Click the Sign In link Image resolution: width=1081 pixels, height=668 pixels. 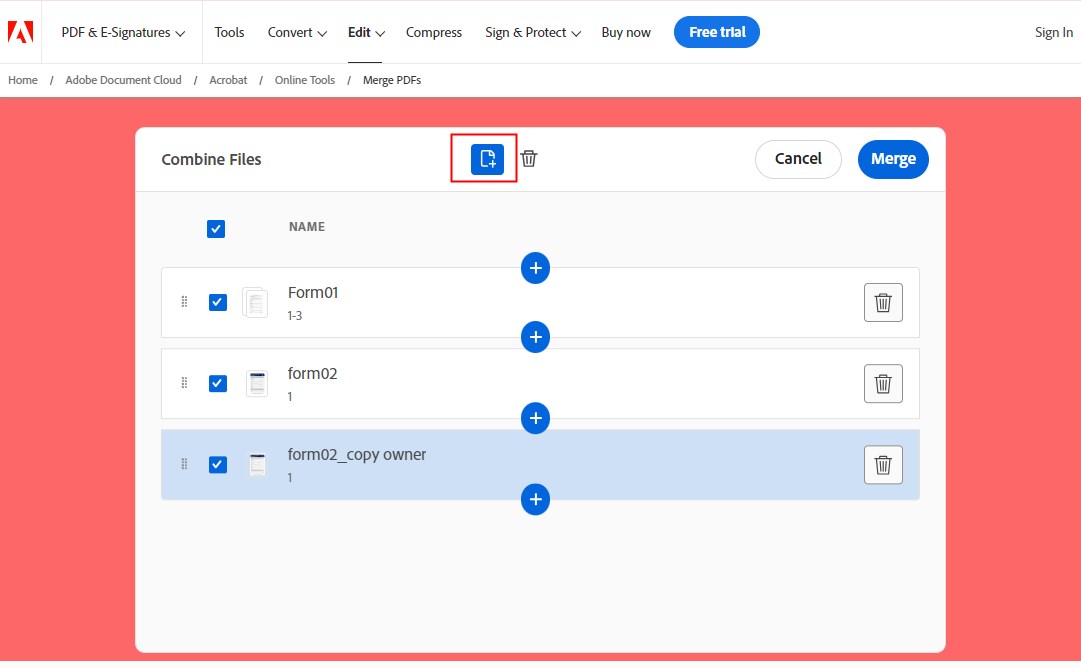click(x=1054, y=32)
